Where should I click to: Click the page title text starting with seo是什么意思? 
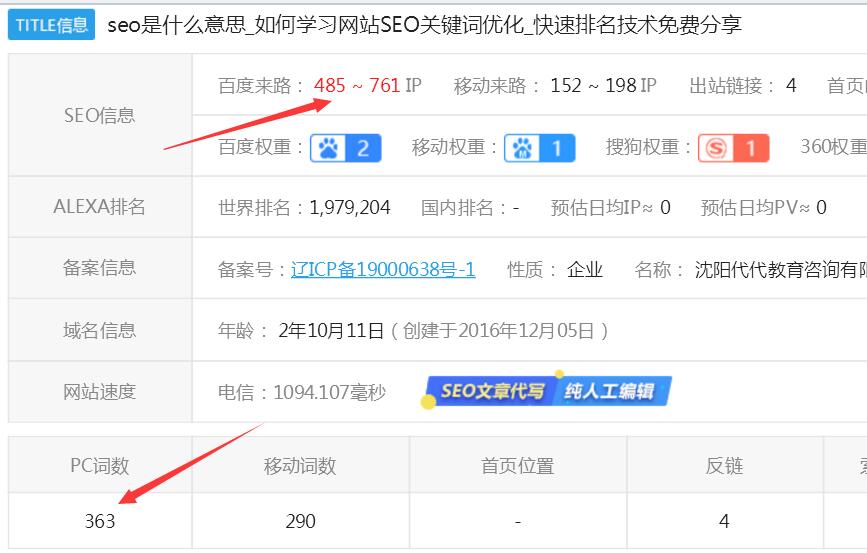tap(424, 24)
